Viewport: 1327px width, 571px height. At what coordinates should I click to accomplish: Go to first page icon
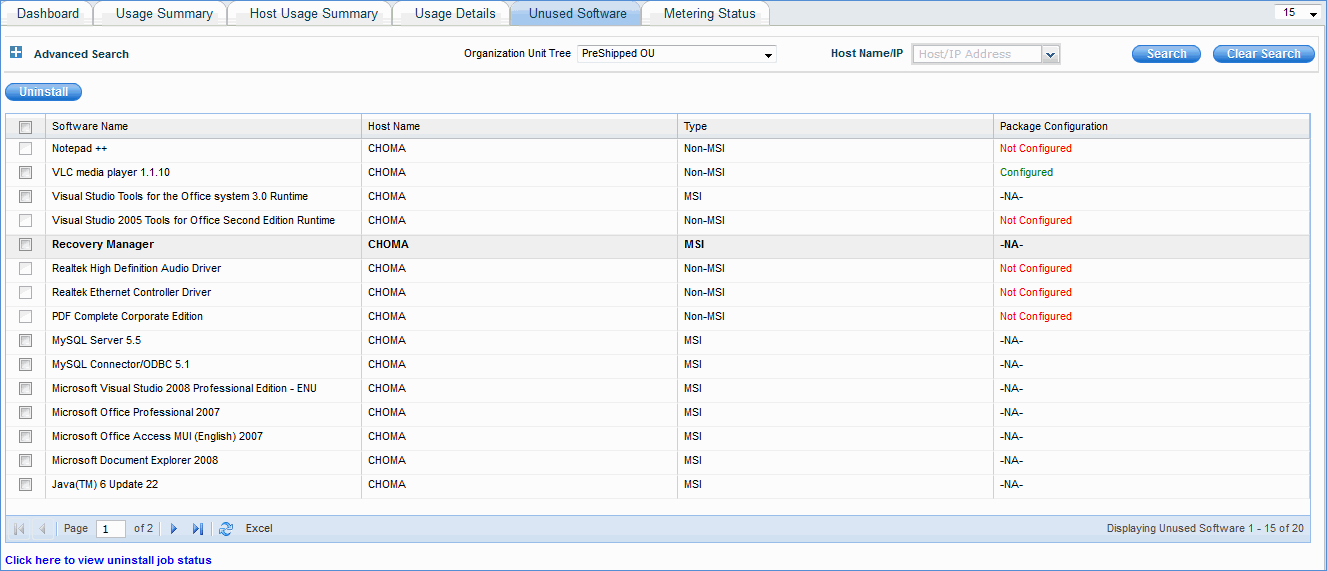pyautogui.click(x=19, y=528)
